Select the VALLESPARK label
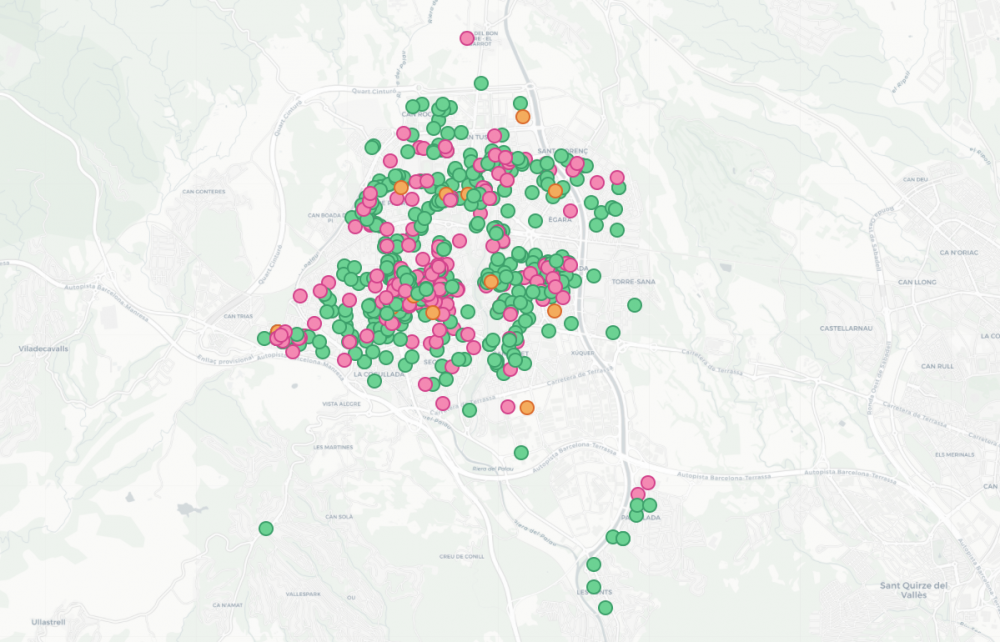Viewport: 1000px width, 642px height. click(x=303, y=594)
